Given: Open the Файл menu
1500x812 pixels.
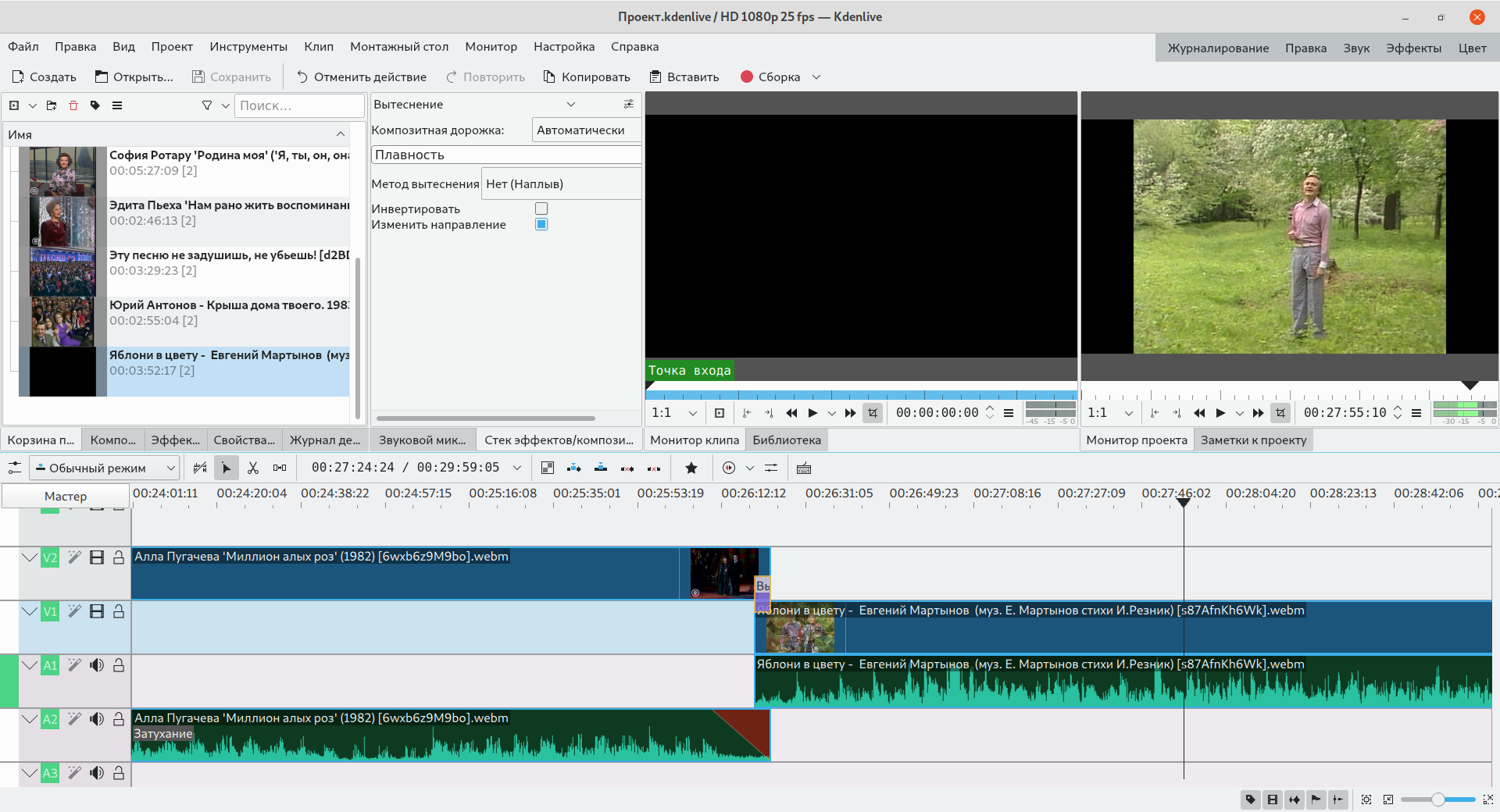Looking at the screenshot, I should click(x=23, y=47).
